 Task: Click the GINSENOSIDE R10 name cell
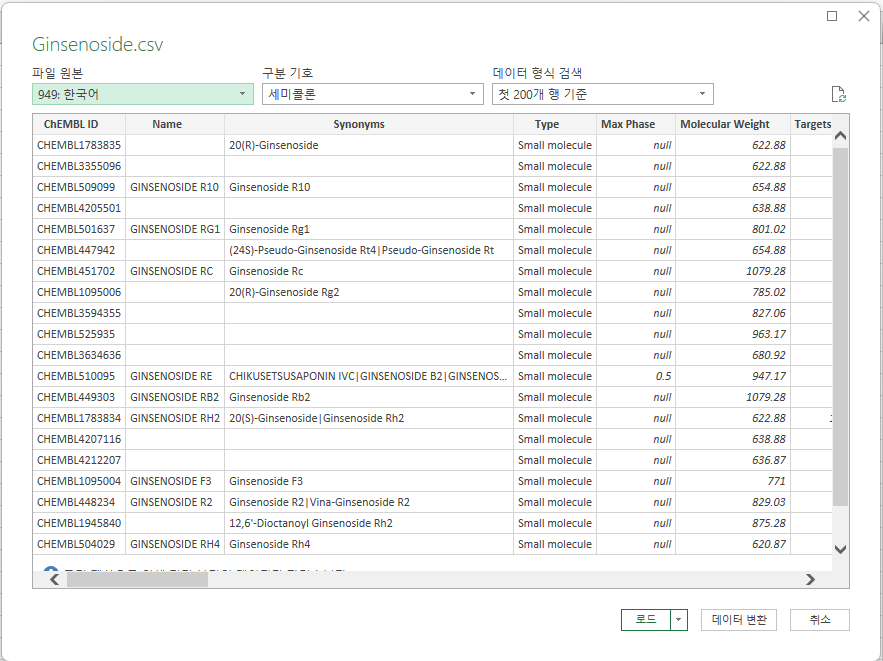(175, 187)
